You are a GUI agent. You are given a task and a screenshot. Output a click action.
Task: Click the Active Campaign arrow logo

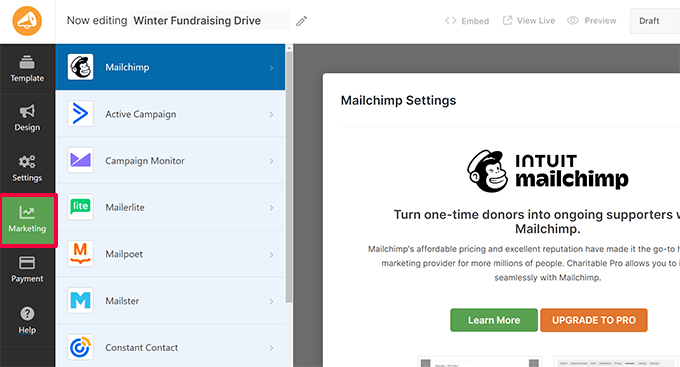(80, 114)
